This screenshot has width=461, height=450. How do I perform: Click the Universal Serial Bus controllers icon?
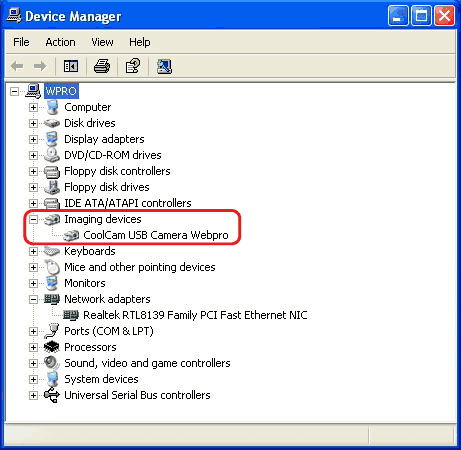point(52,395)
